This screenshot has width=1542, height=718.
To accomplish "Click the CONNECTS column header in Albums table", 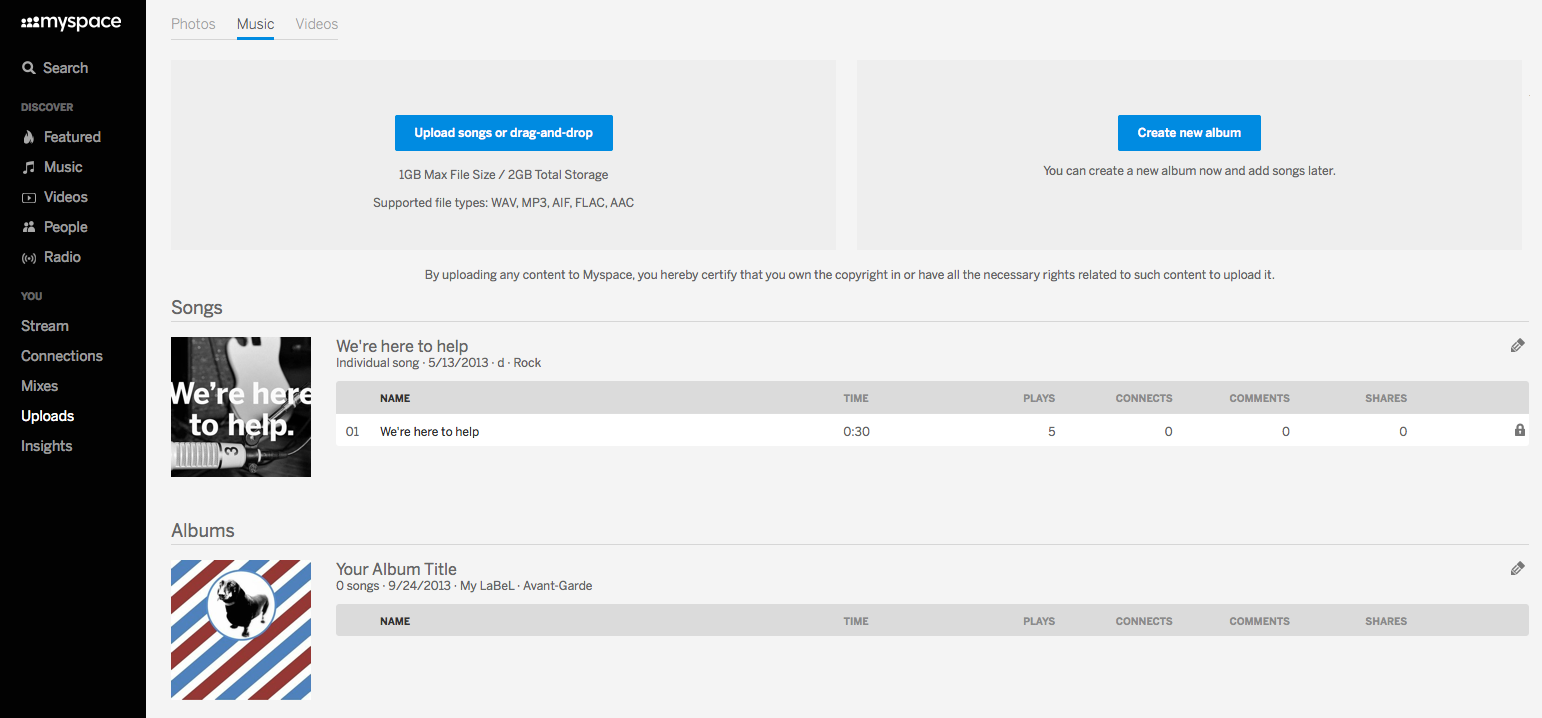I will [x=1144, y=621].
